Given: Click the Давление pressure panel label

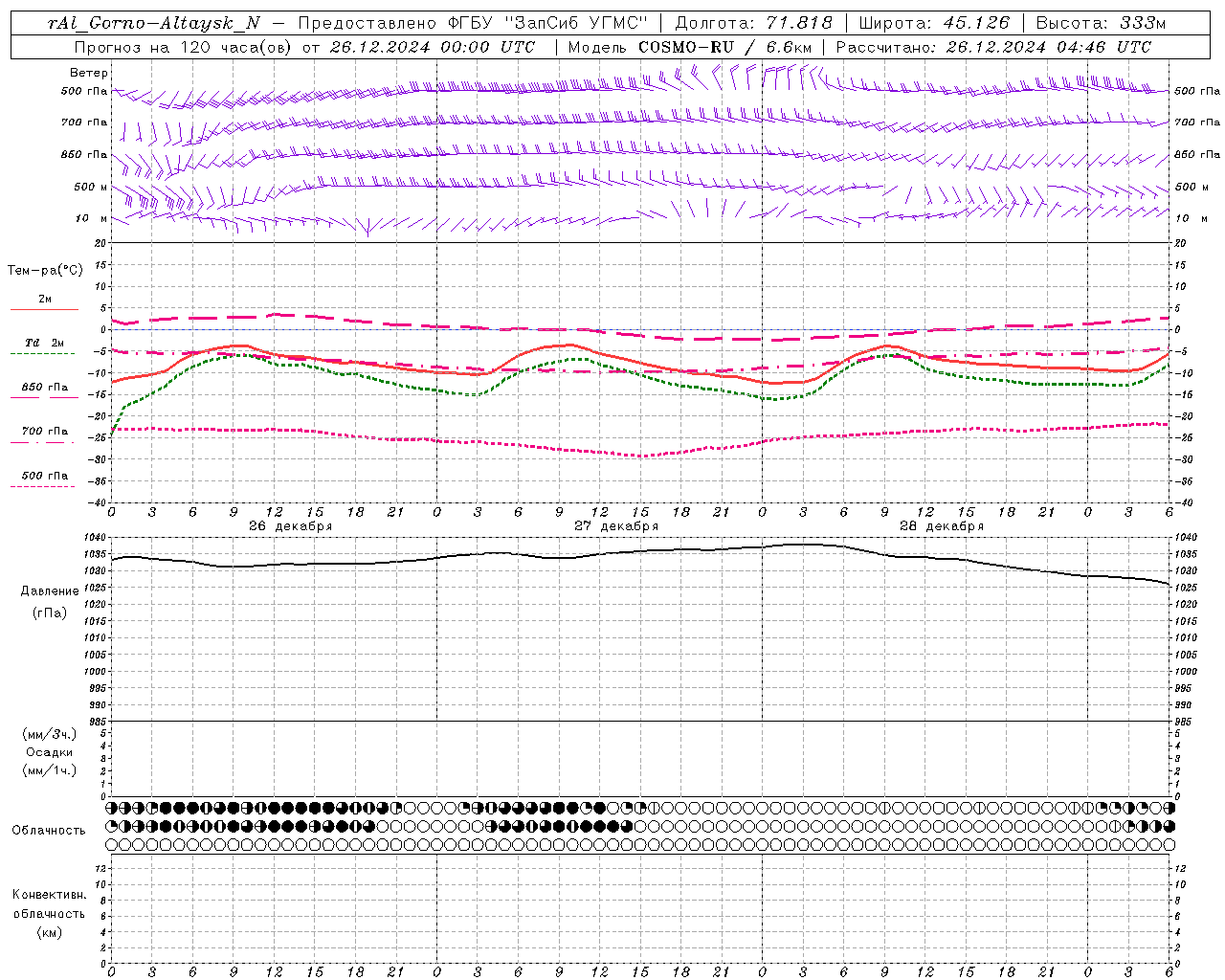Looking at the screenshot, I should click(50, 591).
